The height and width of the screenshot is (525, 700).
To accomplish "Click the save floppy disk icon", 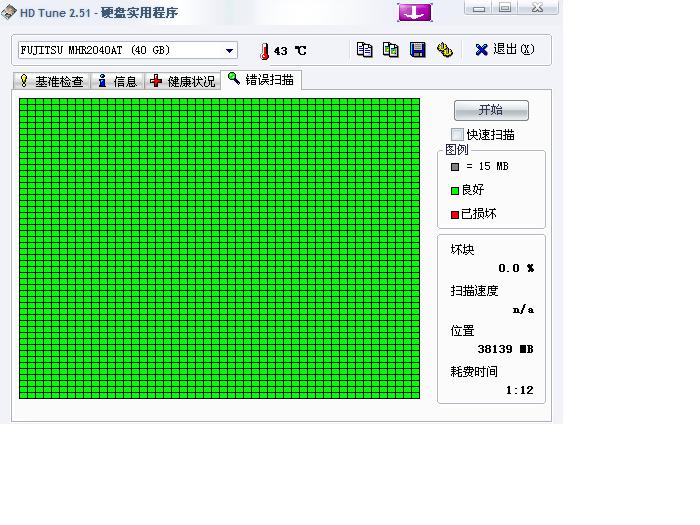I will (x=418, y=50).
